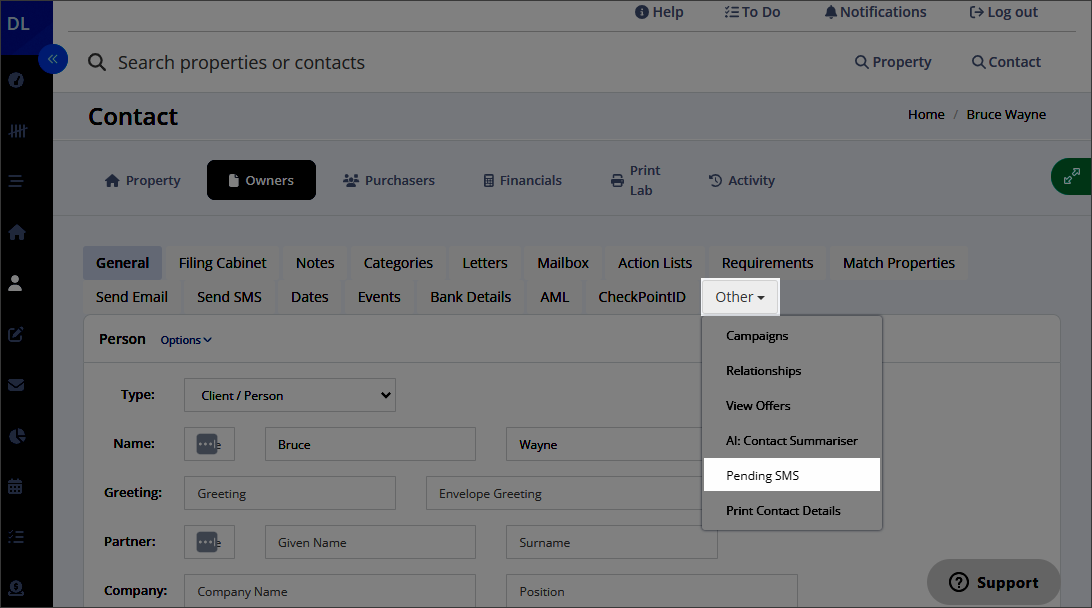The width and height of the screenshot is (1092, 608).
Task: Open the calendar icon in the left sidebar
Action: click(x=16, y=487)
